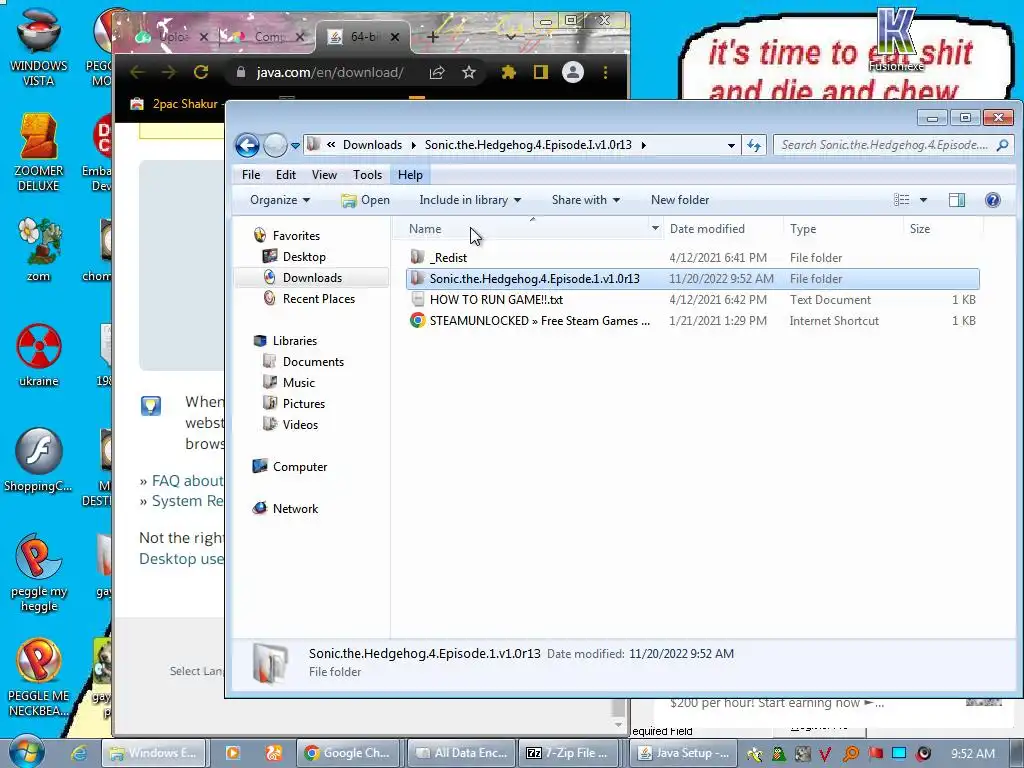Select HOW TO RUN GAME!!.txt file
The width and height of the screenshot is (1024, 768).
[x=692, y=300]
